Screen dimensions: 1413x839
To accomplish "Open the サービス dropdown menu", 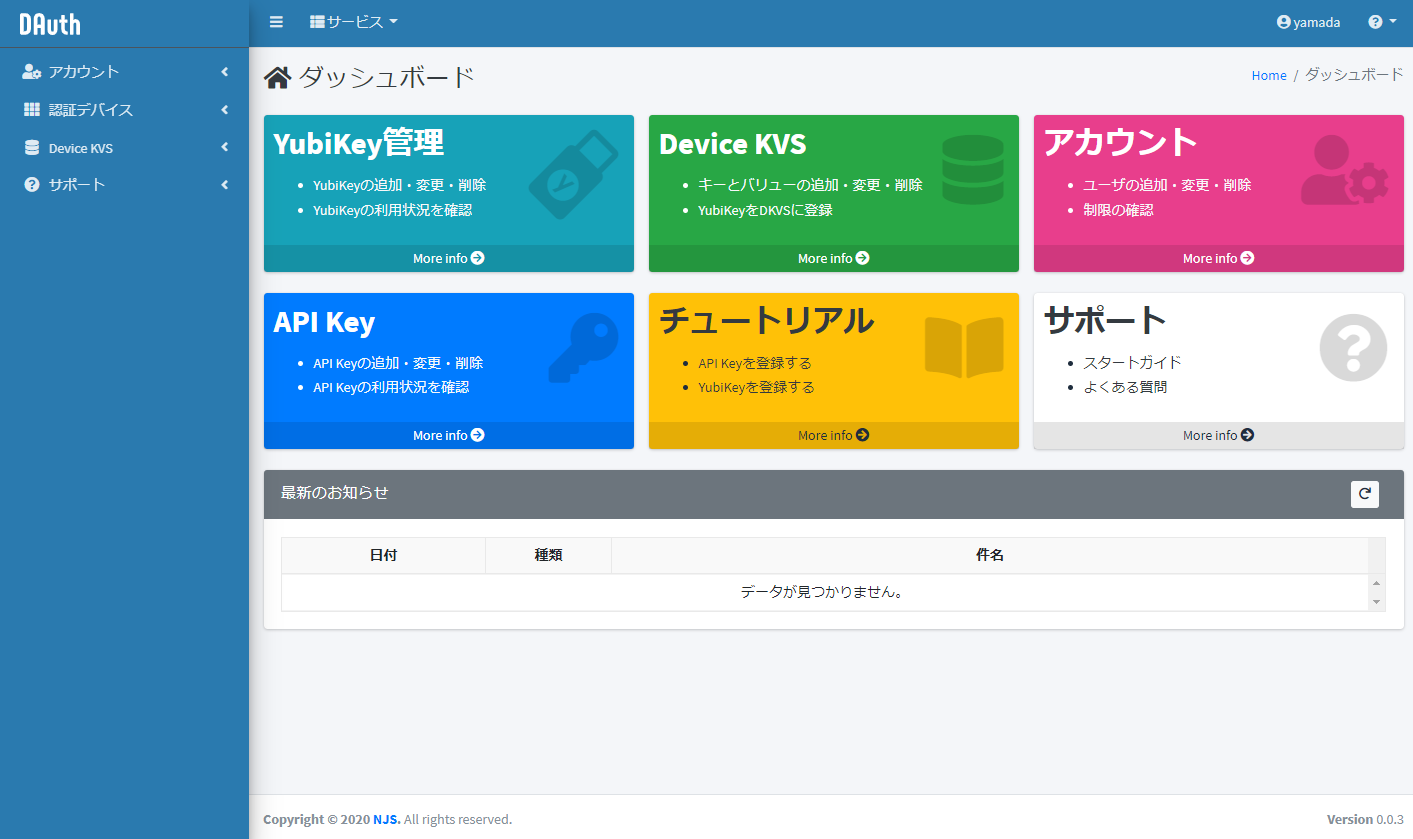I will point(354,22).
